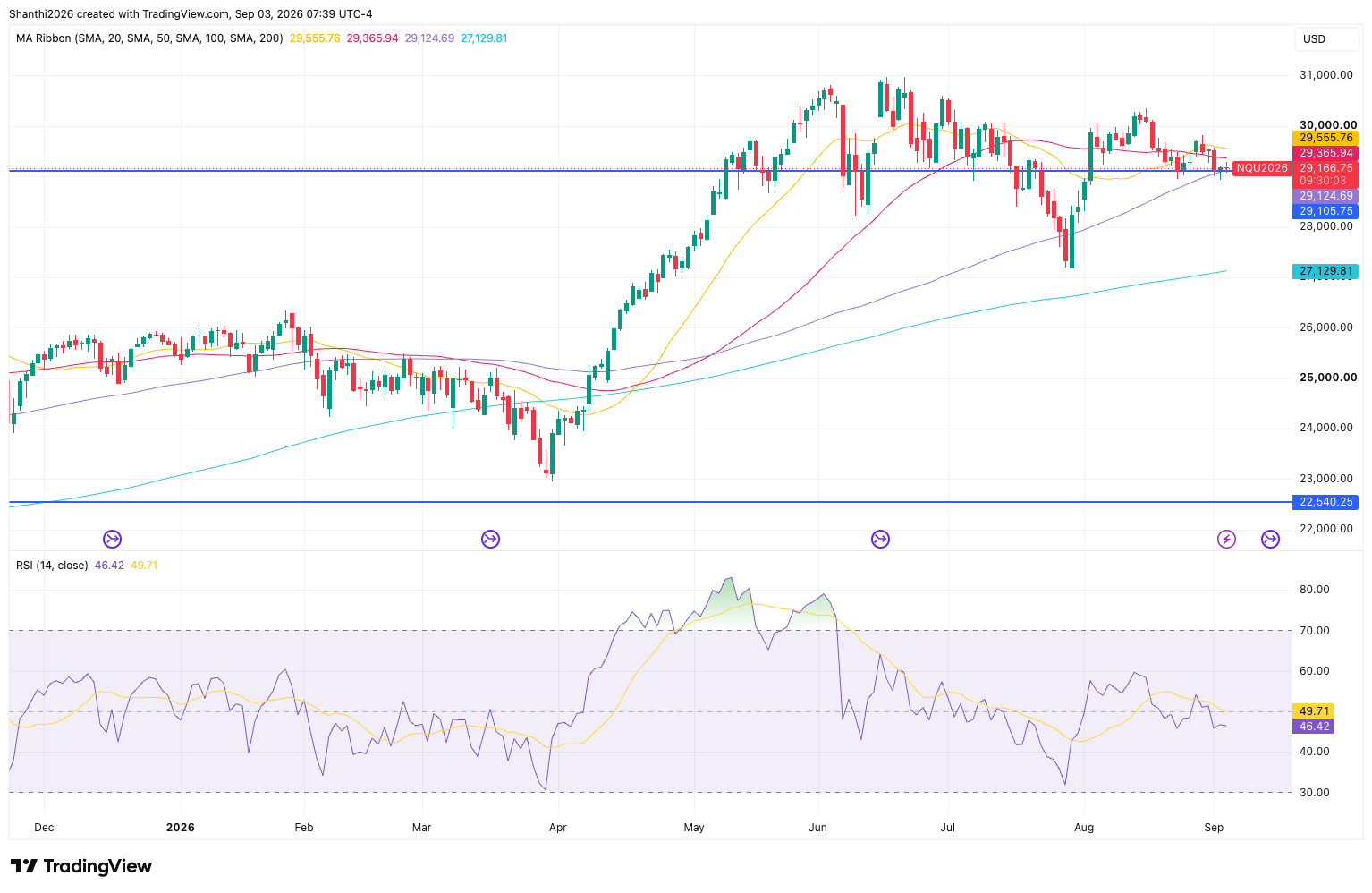This screenshot has height=893, width=1372.
Task: Click the Dec label on time axis
Action: [44, 828]
